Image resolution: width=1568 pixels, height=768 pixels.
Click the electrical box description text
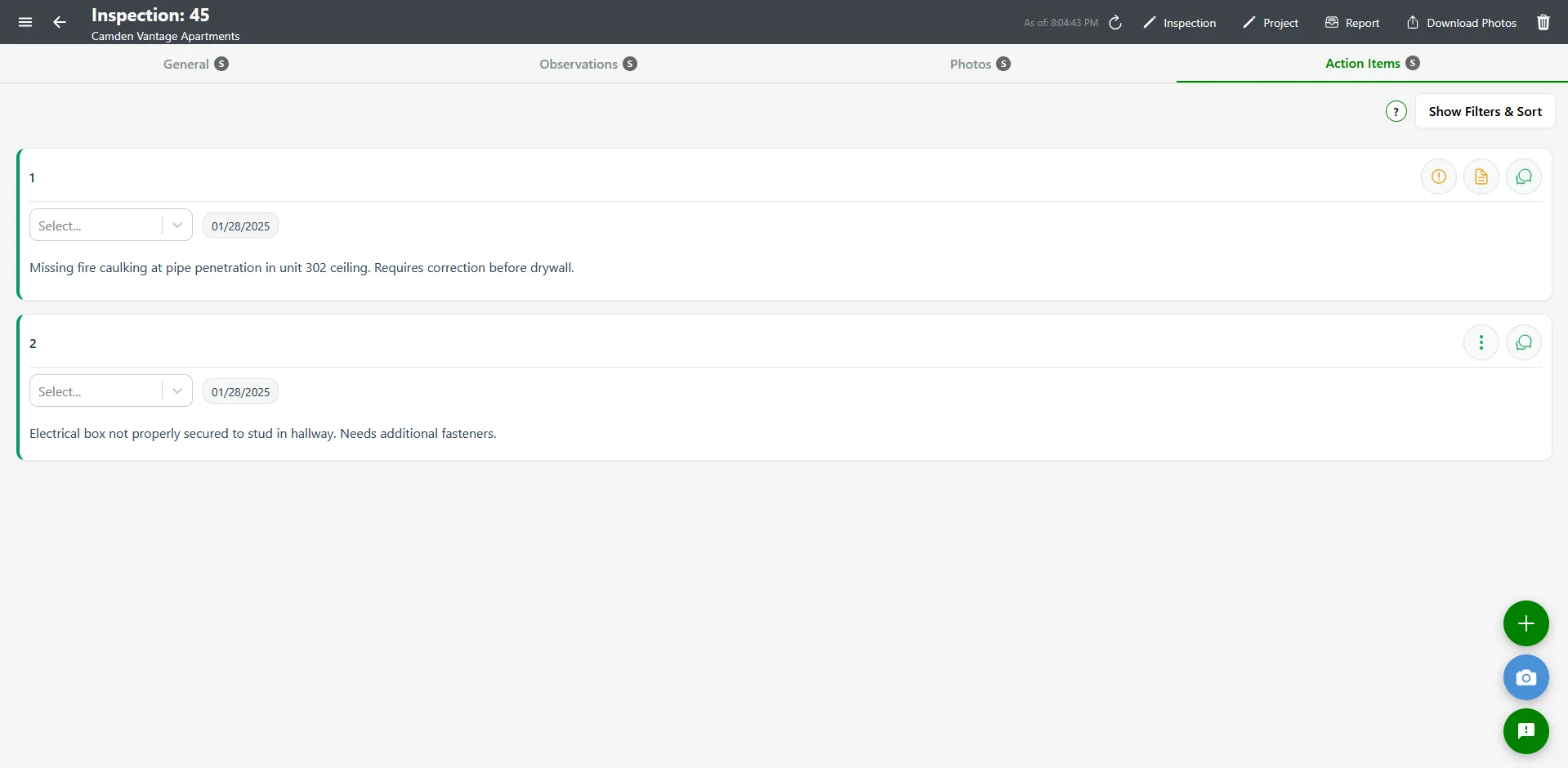[x=263, y=433]
